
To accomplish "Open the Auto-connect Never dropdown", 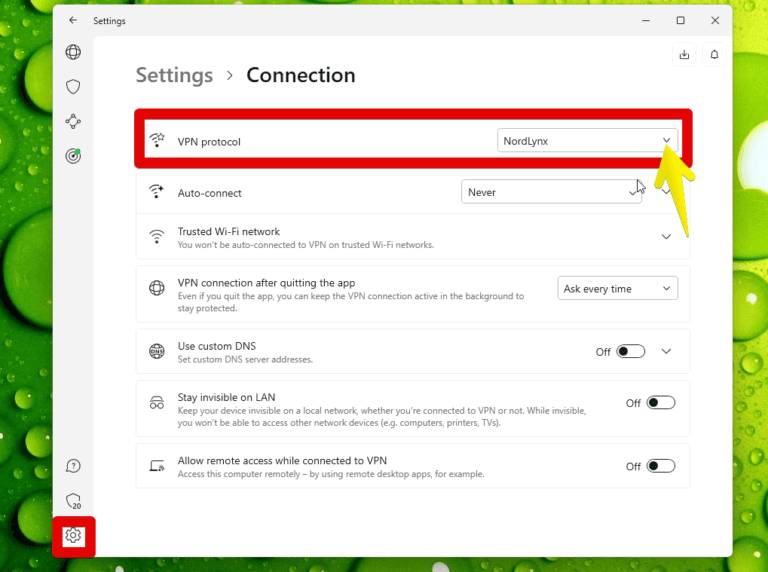I will (x=550, y=192).
